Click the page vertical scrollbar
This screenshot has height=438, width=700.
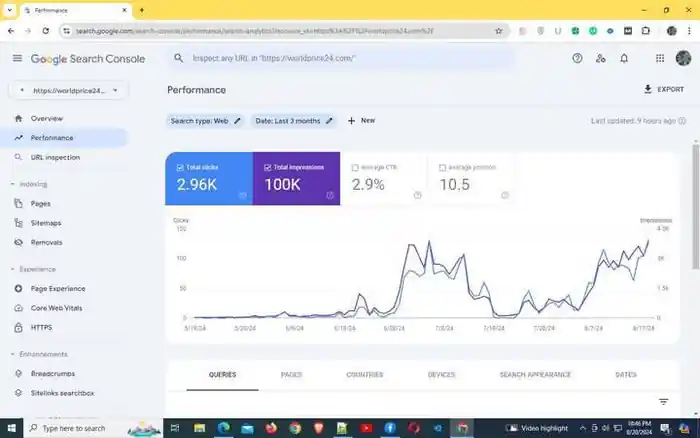696,207
